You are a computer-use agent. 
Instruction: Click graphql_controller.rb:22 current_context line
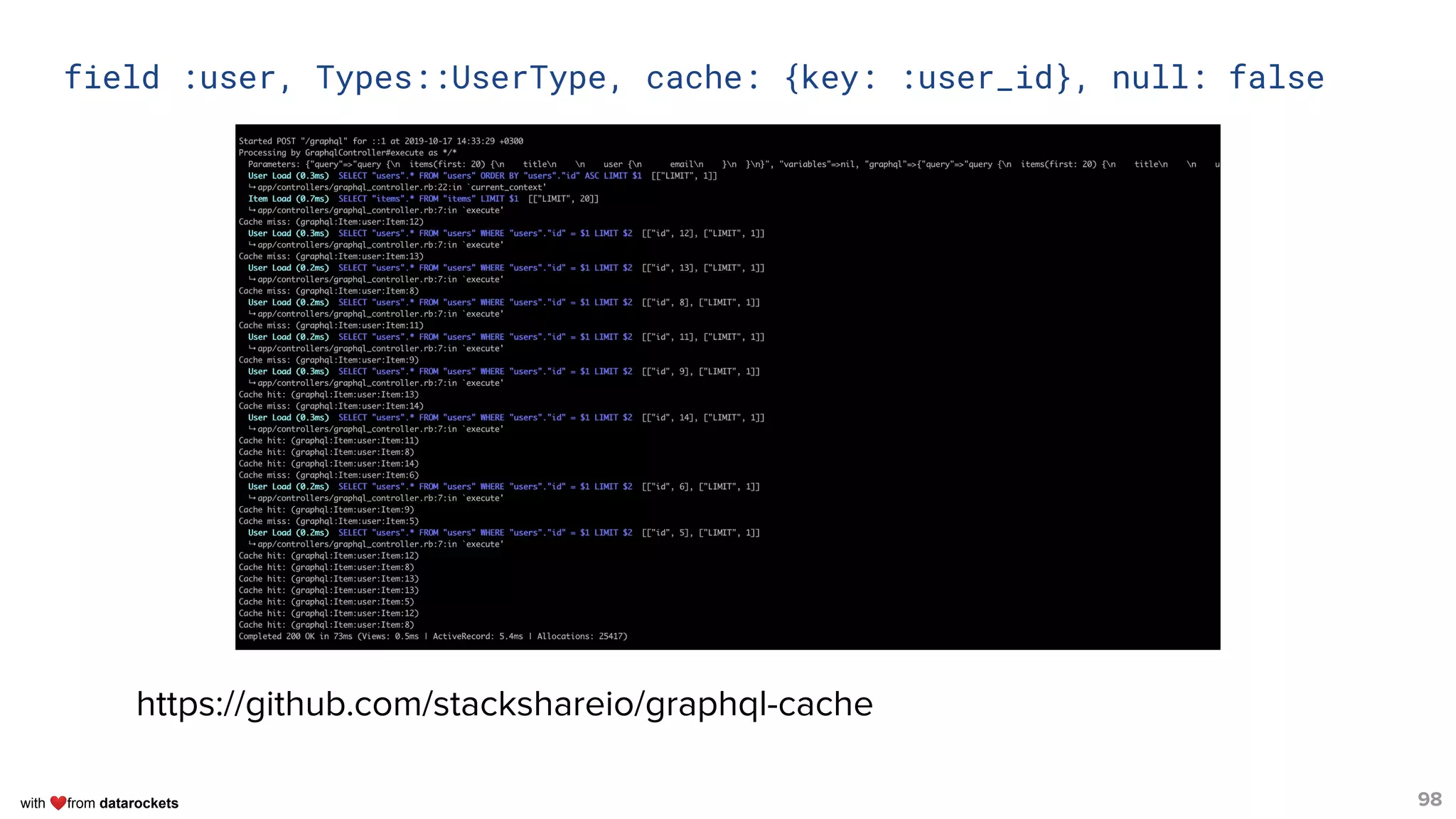tap(397, 187)
